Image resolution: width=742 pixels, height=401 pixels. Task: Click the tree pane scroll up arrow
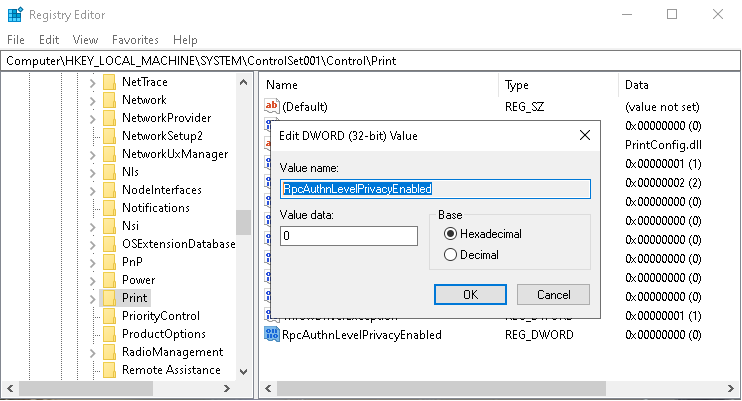[x=243, y=82]
